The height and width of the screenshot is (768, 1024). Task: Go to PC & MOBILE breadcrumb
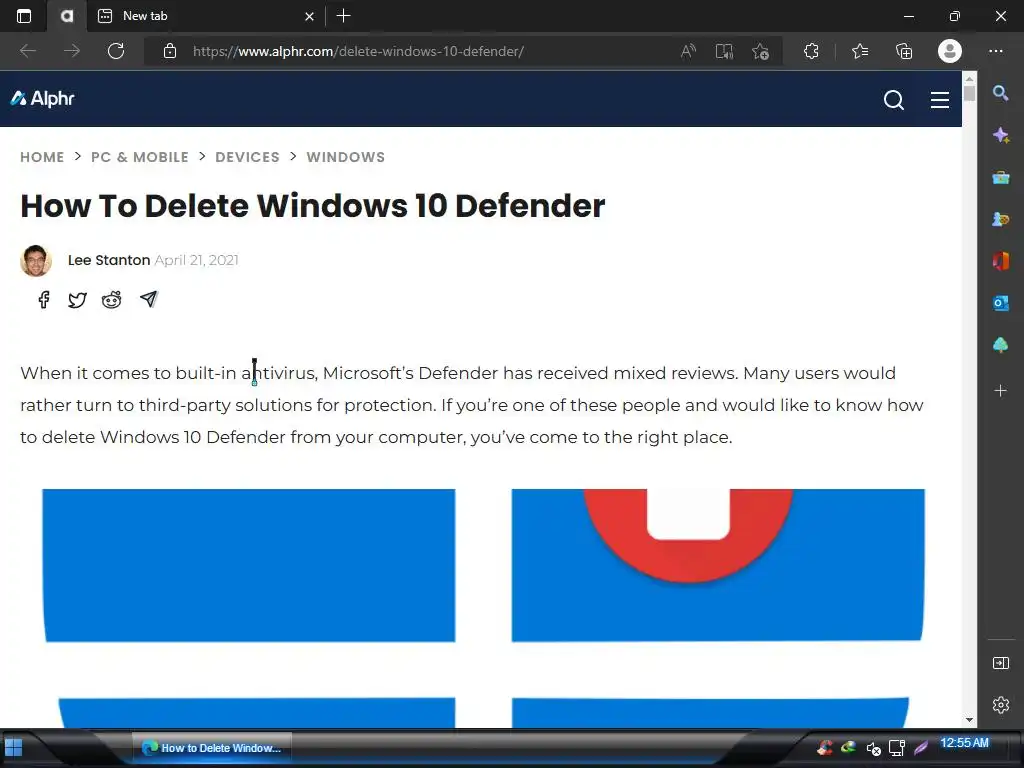[x=140, y=157]
